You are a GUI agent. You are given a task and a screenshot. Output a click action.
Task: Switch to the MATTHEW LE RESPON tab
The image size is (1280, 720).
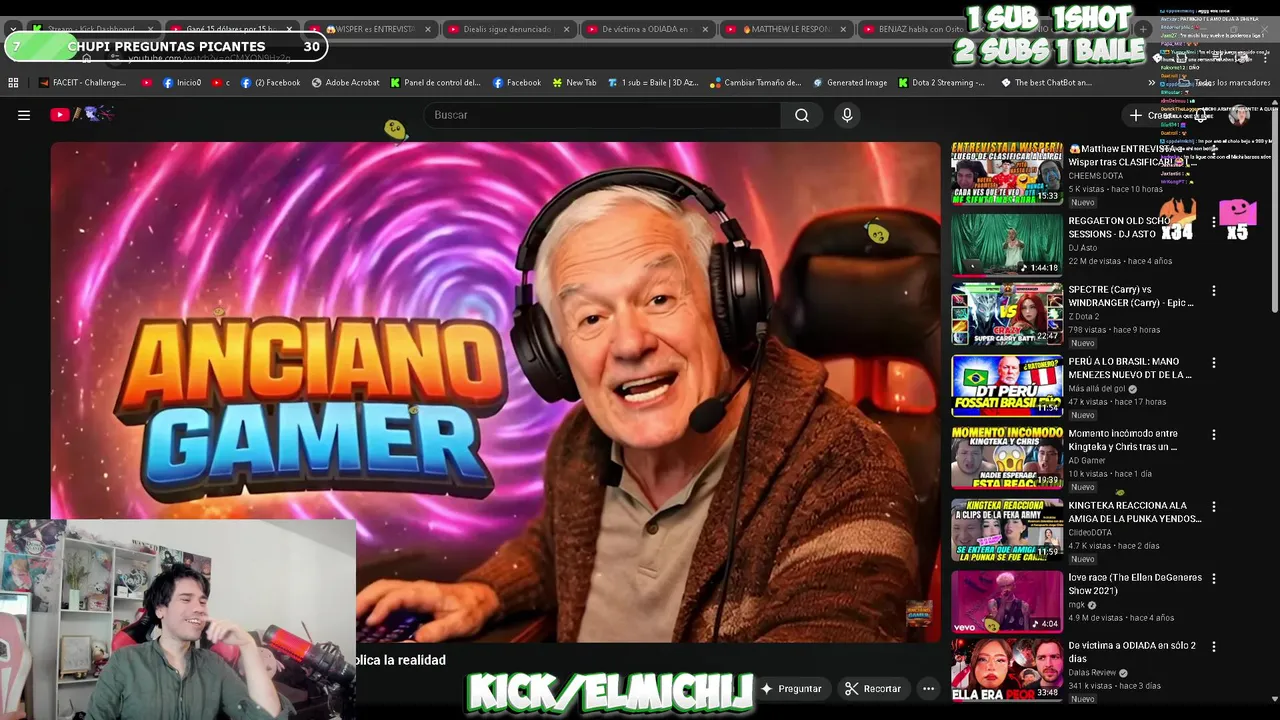tap(787, 29)
